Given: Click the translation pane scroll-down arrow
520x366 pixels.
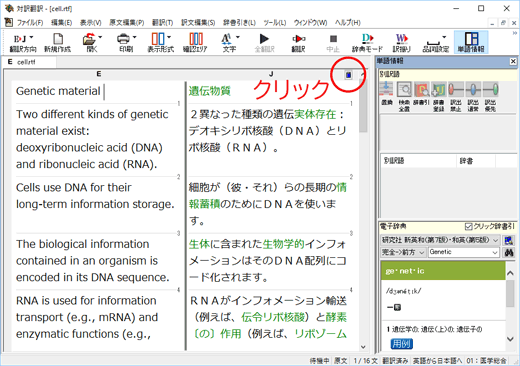Looking at the screenshot, I should 363,347.
